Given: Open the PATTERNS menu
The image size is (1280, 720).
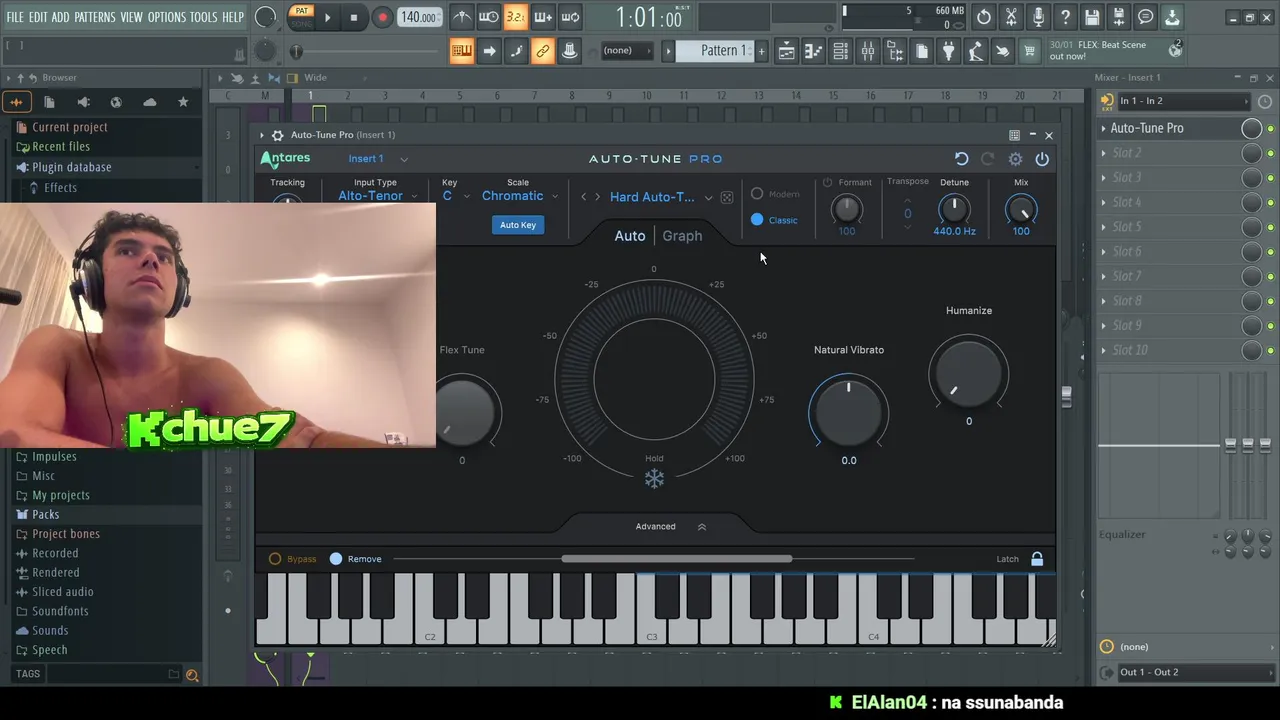Looking at the screenshot, I should (x=95, y=17).
